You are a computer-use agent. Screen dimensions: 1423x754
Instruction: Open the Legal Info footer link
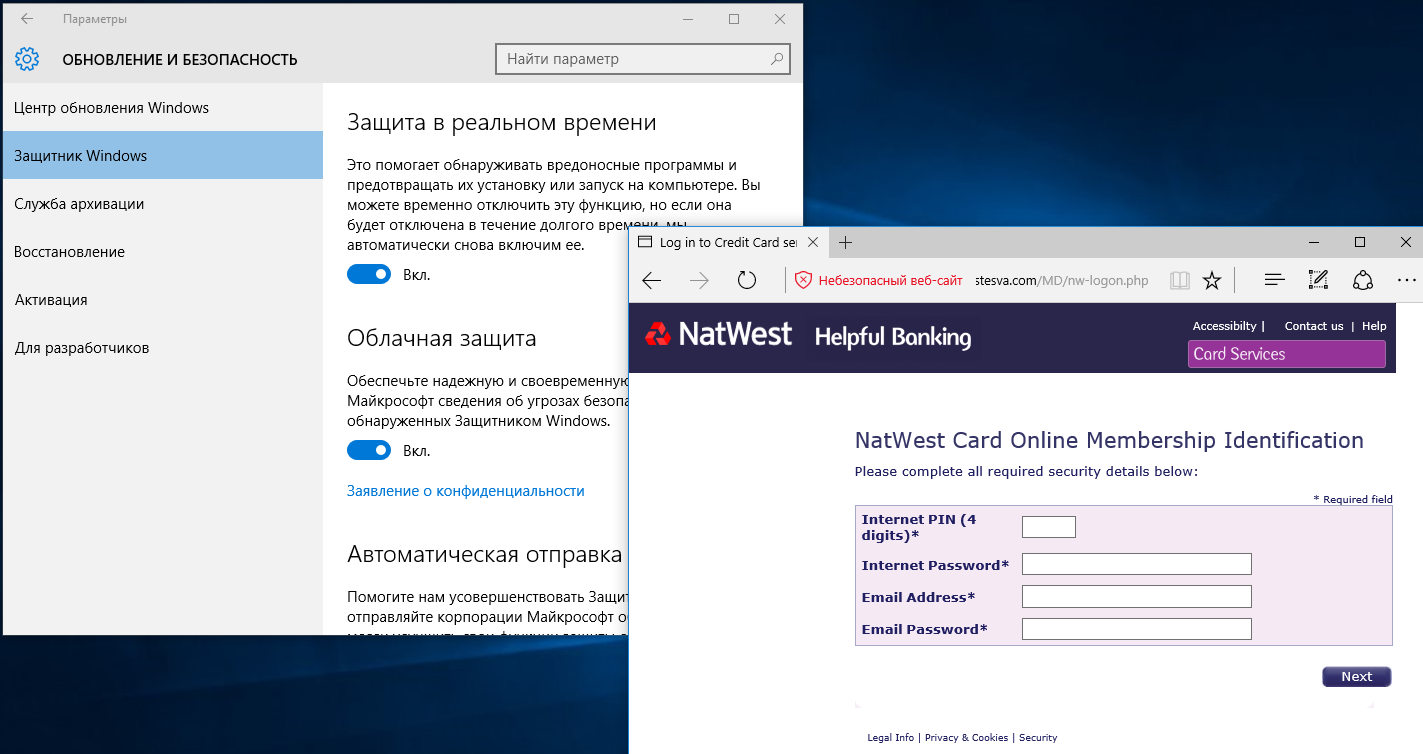890,738
